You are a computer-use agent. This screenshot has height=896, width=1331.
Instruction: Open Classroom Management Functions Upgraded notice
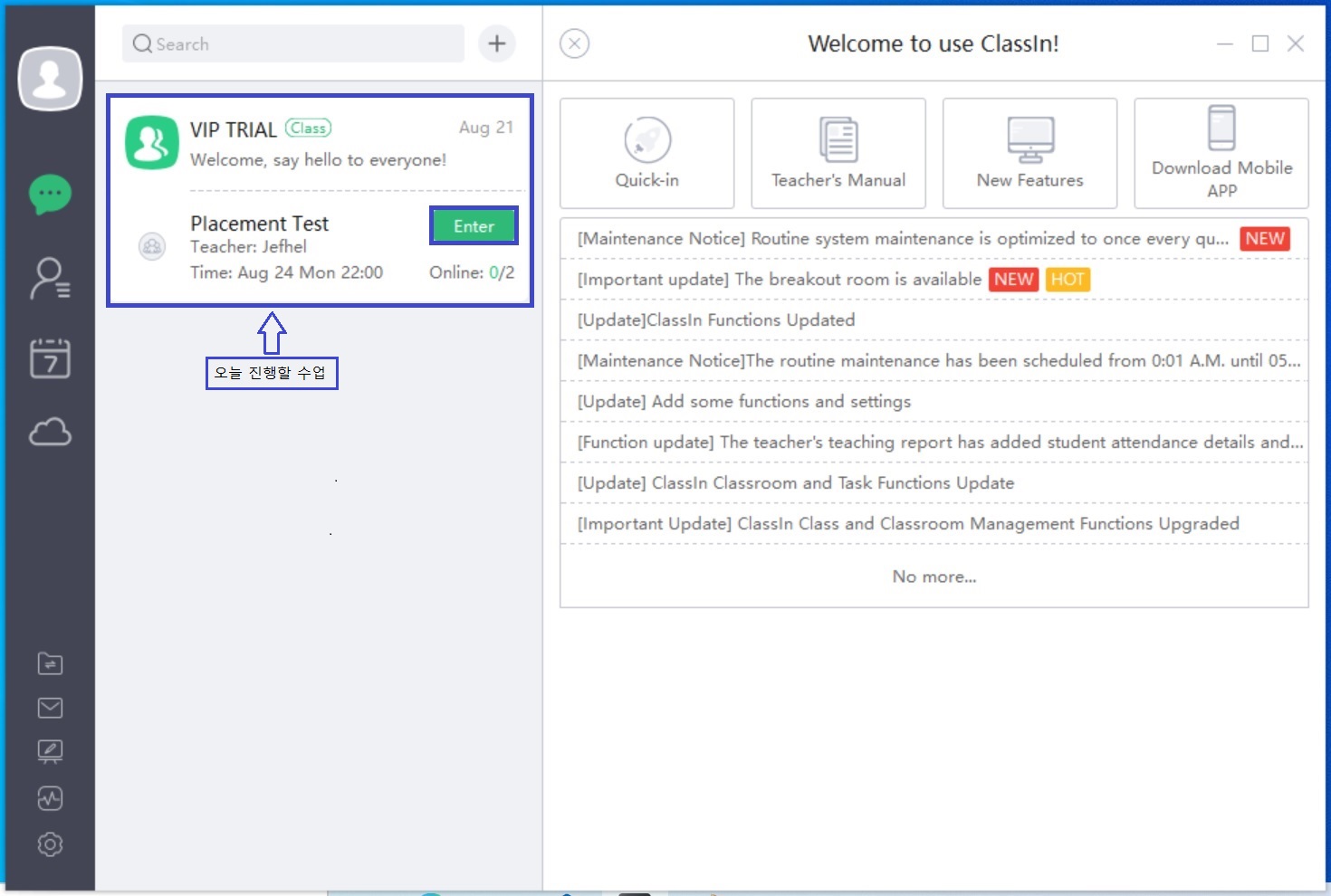934,524
